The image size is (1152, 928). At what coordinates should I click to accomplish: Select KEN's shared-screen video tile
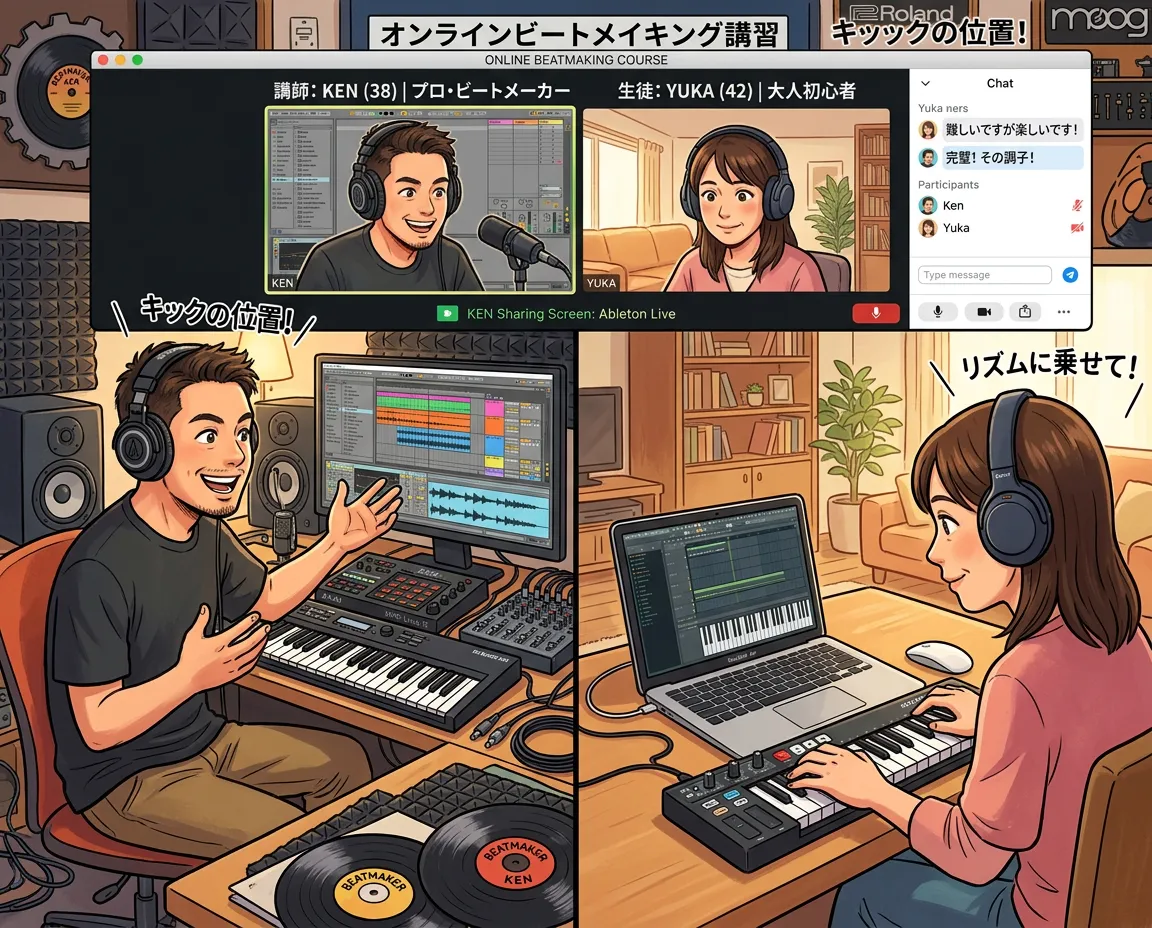(420, 199)
